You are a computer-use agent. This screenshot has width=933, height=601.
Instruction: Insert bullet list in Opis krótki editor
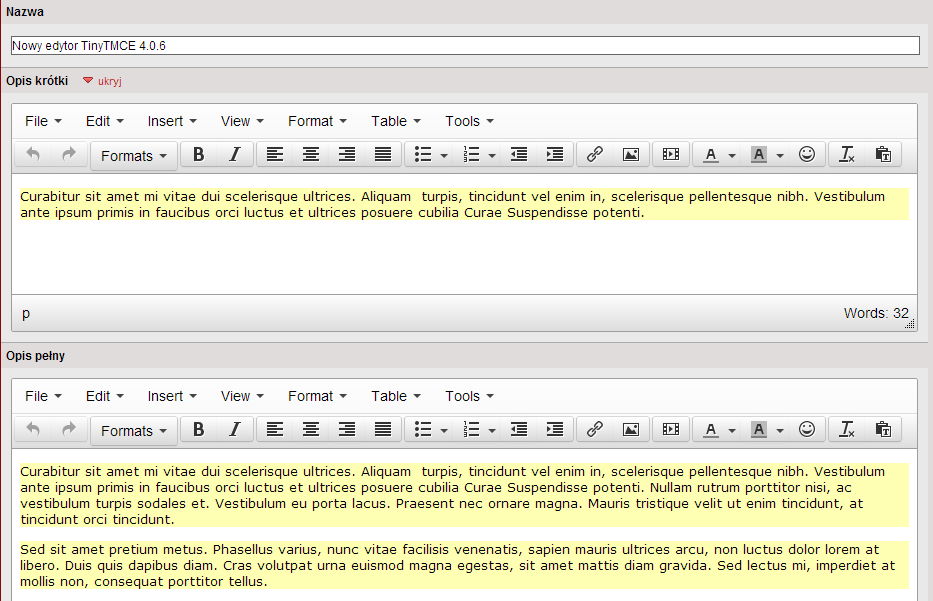[x=422, y=155]
